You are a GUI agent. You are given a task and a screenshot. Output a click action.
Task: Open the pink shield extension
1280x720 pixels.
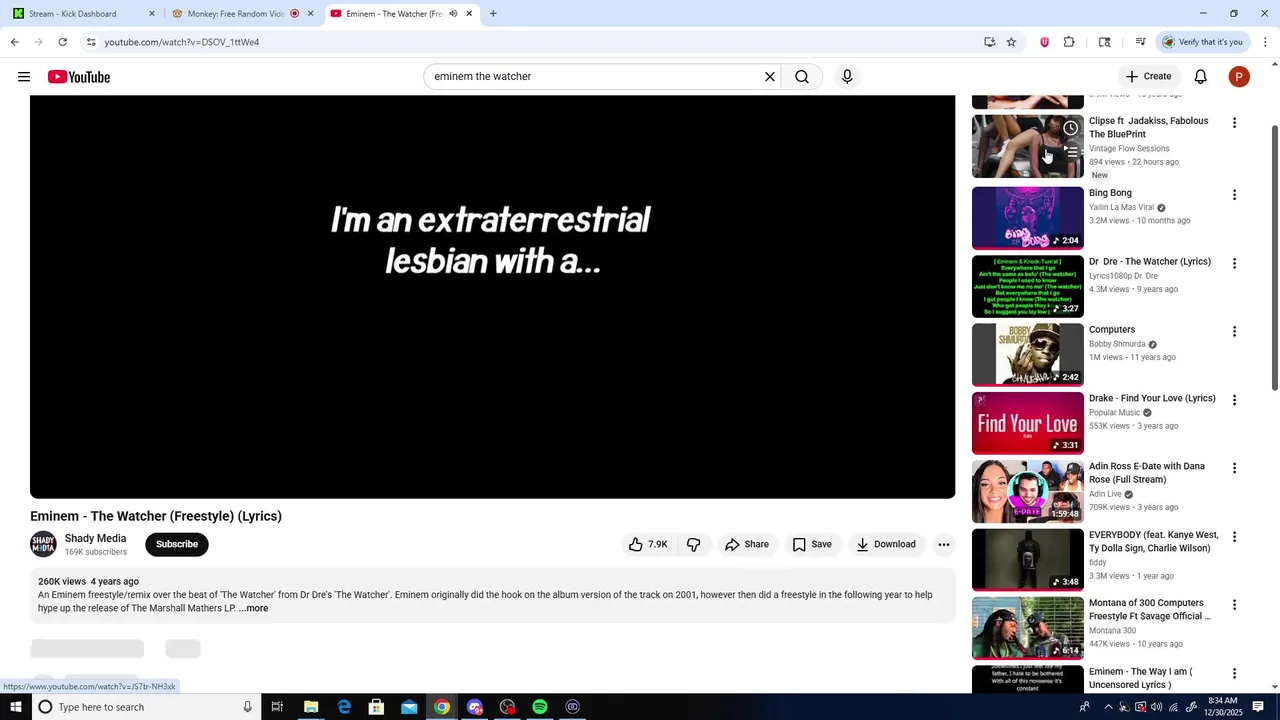[x=1045, y=42]
